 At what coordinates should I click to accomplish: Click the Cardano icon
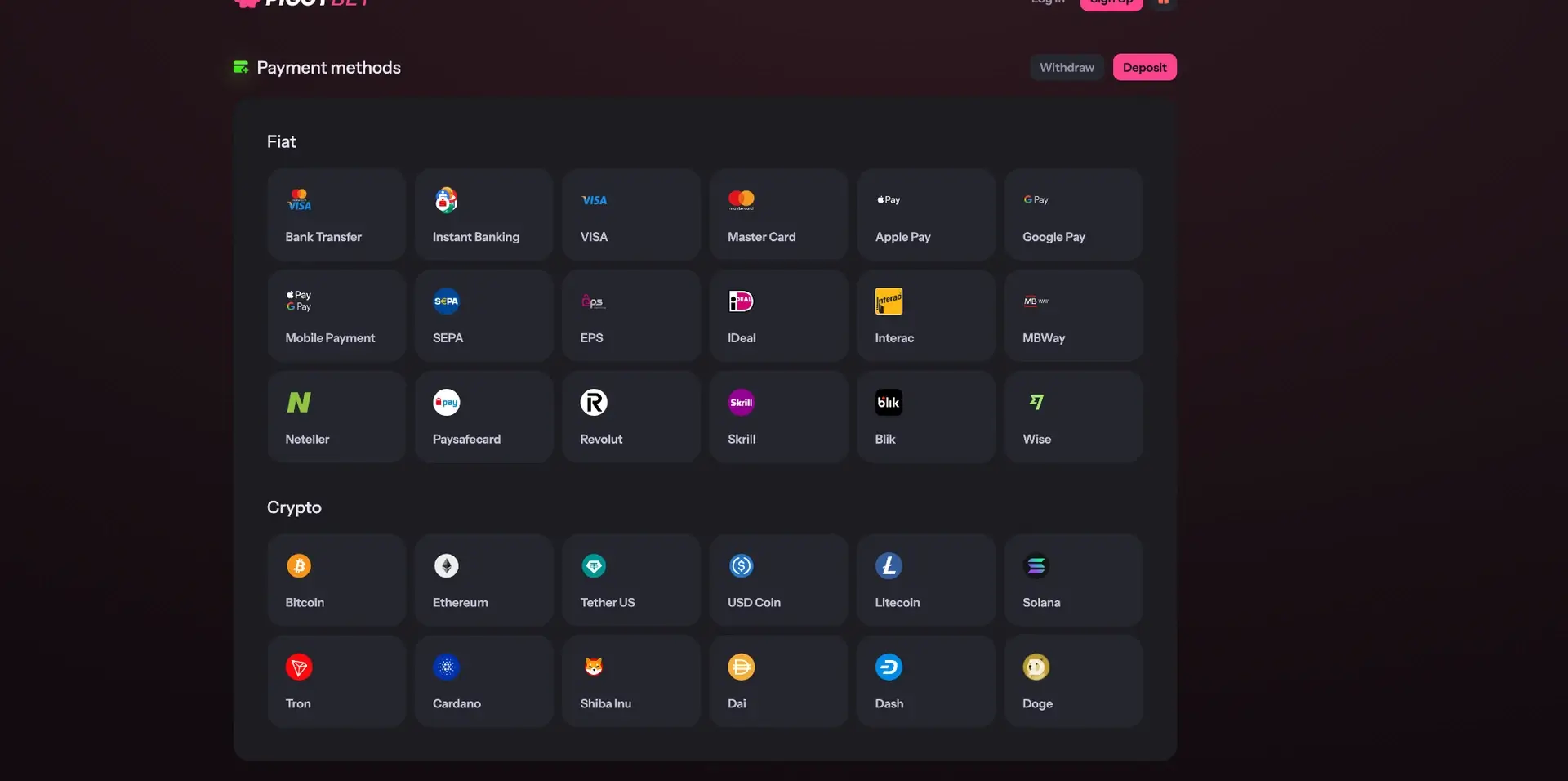447,667
